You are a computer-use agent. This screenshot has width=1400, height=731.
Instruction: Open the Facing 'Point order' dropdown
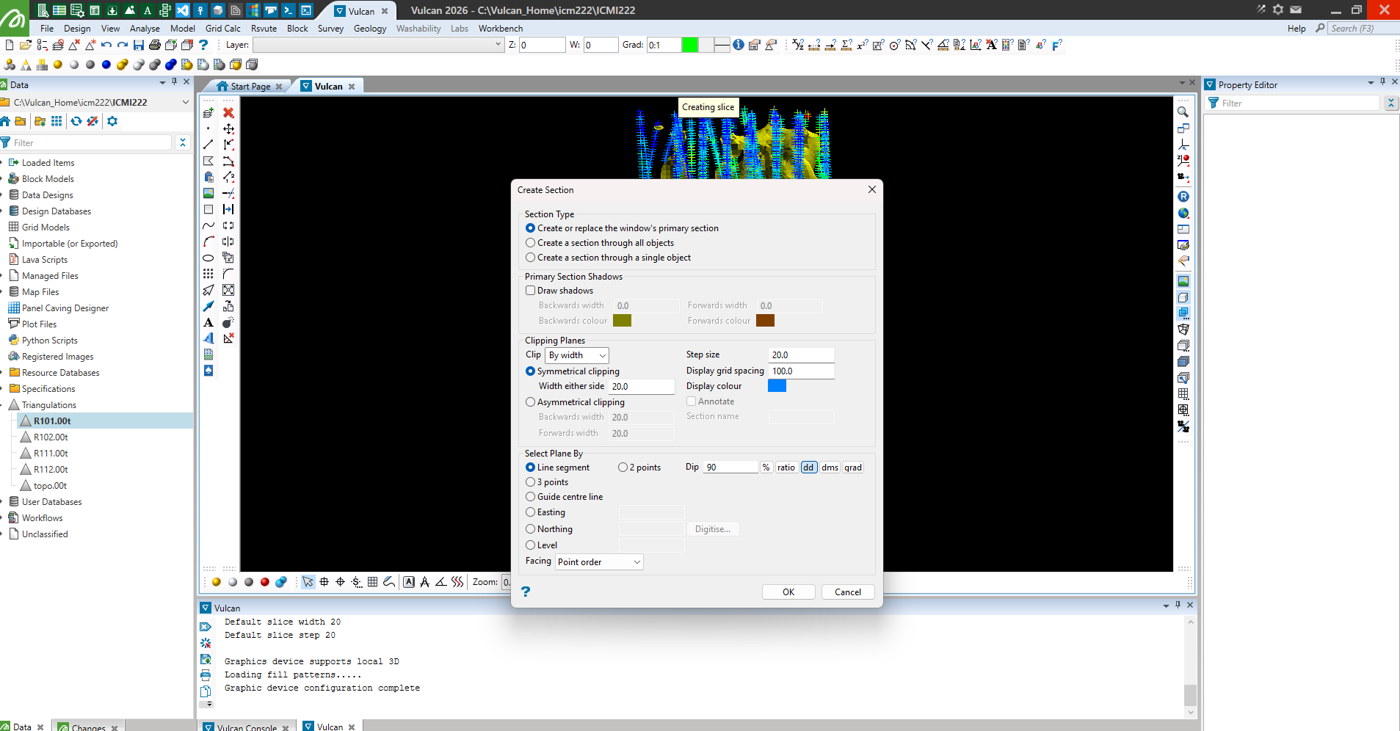pyautogui.click(x=599, y=562)
